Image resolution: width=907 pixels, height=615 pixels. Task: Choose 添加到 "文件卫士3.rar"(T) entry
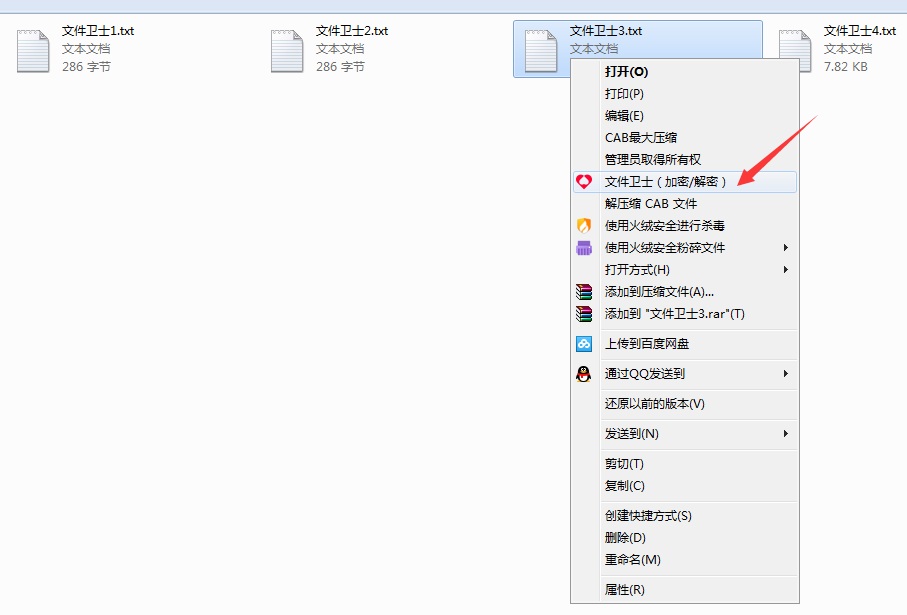click(684, 314)
